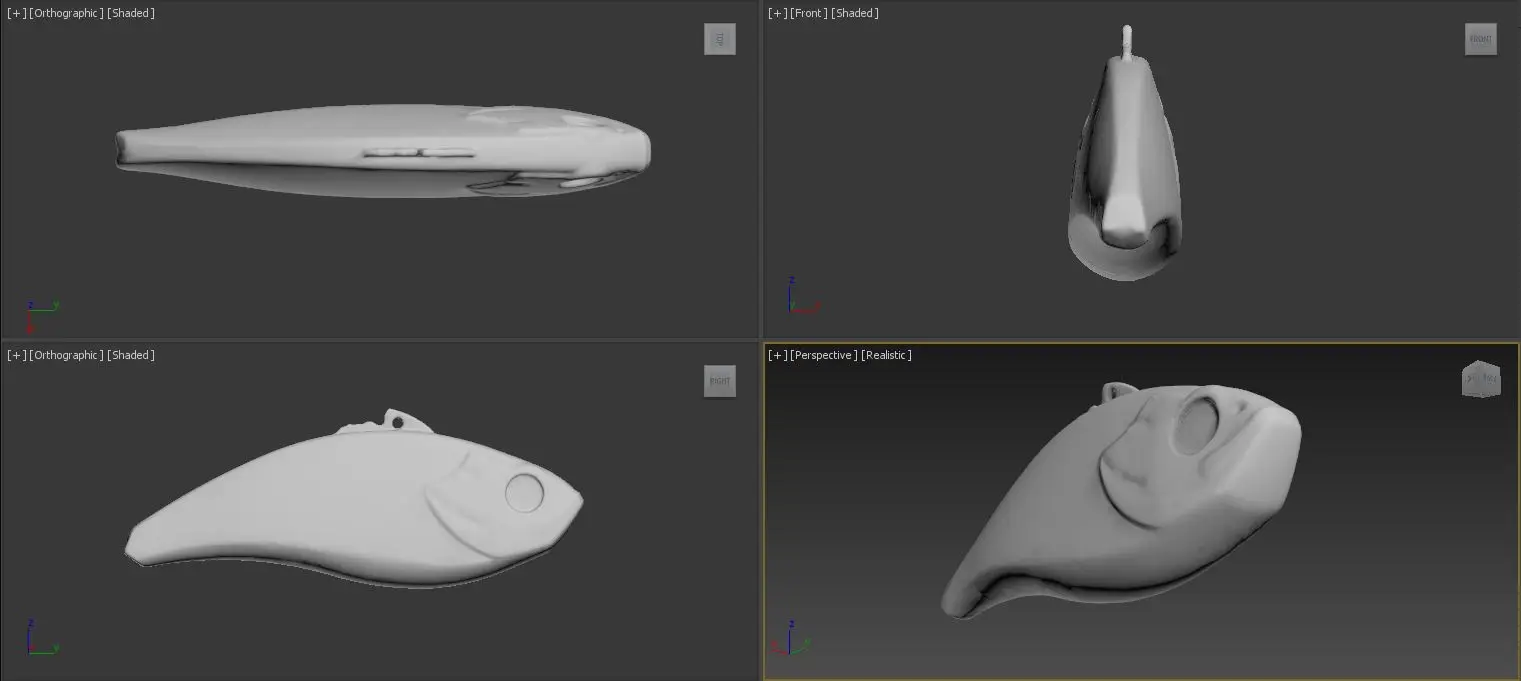This screenshot has height=681, width=1521.
Task: Open the [Perspective] point-of-view label menu
Action: point(823,355)
